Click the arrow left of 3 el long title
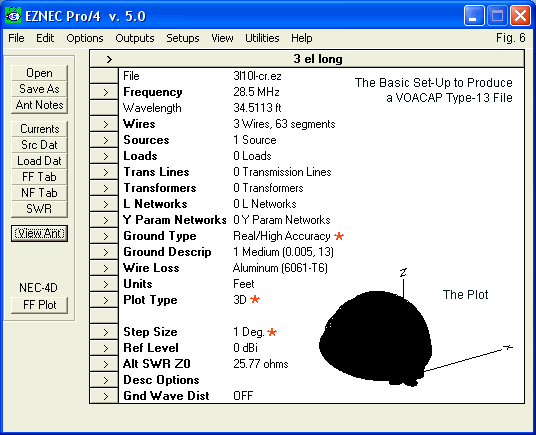Screen dimensions: 536x435 pyautogui.click(x=109, y=59)
